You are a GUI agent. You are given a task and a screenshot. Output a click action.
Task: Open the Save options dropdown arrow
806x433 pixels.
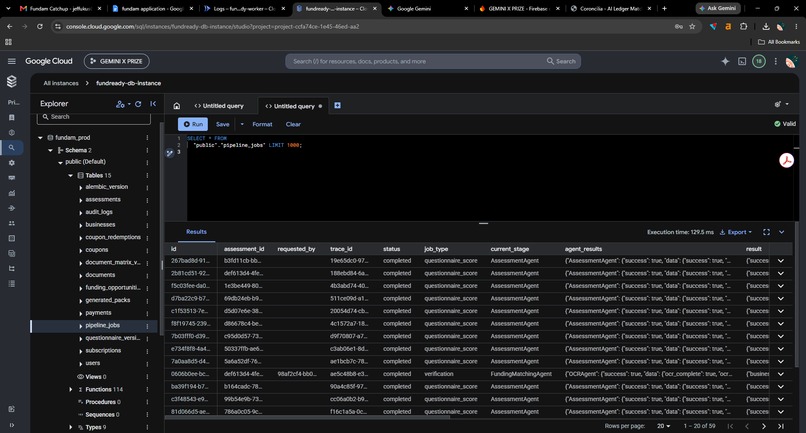point(242,124)
